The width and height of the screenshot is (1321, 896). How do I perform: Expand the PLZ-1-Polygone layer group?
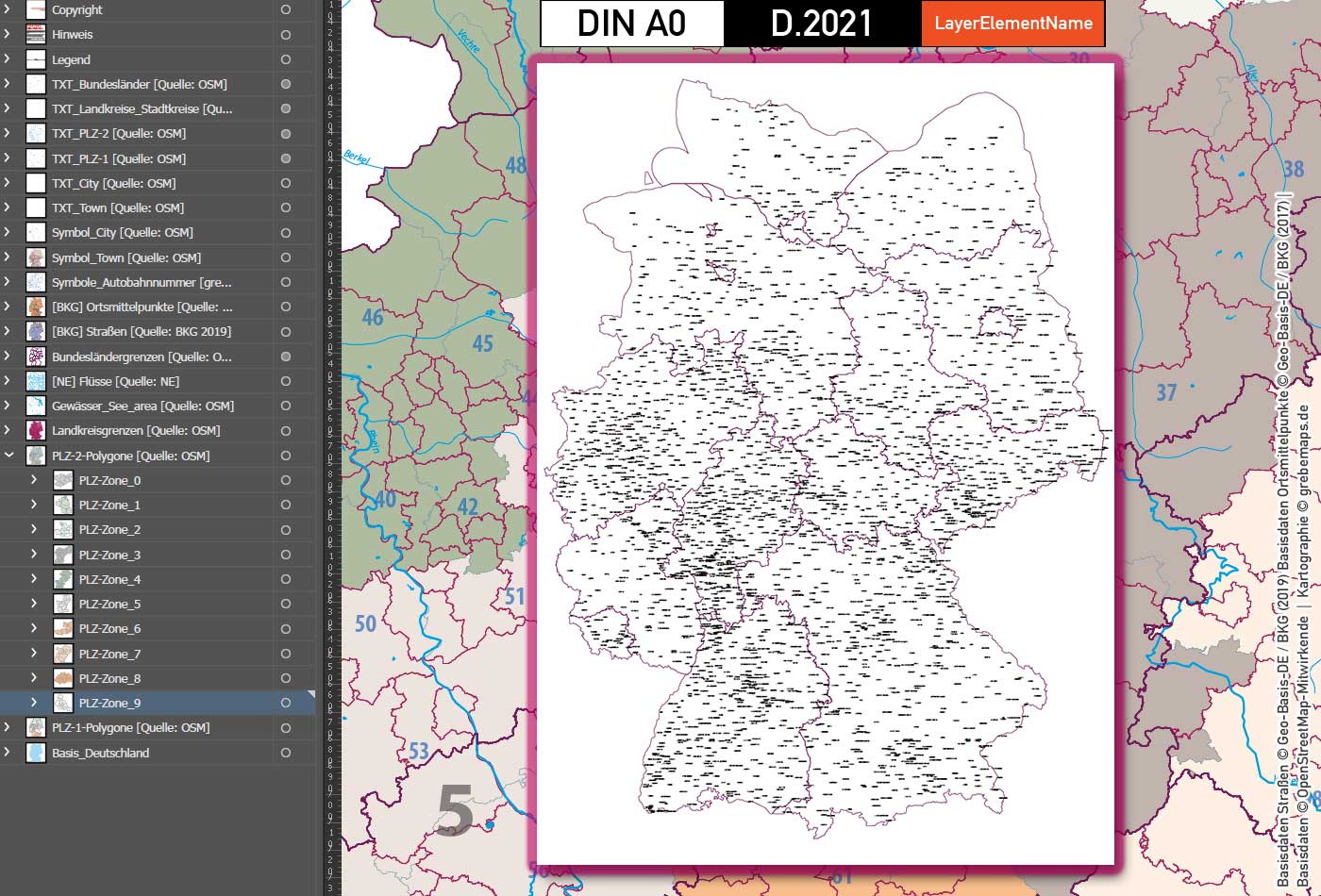click(x=9, y=727)
